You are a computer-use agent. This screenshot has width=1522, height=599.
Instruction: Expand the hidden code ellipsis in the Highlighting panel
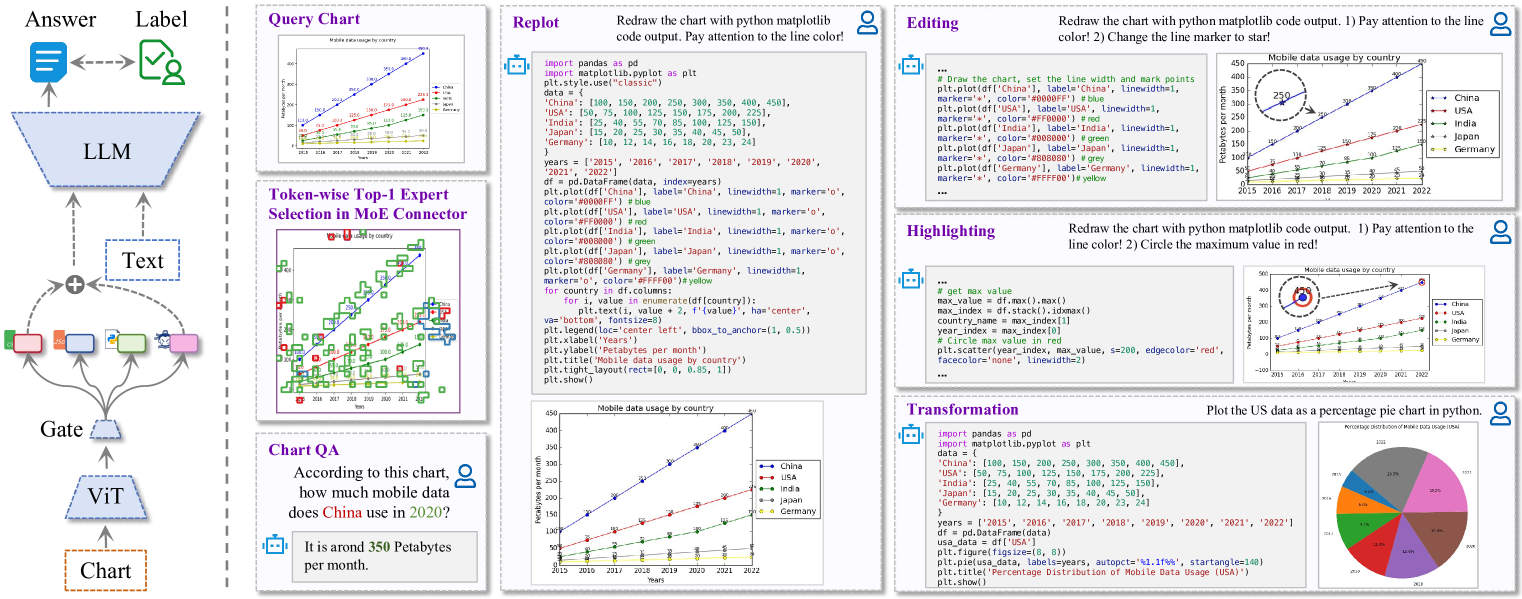coord(942,281)
